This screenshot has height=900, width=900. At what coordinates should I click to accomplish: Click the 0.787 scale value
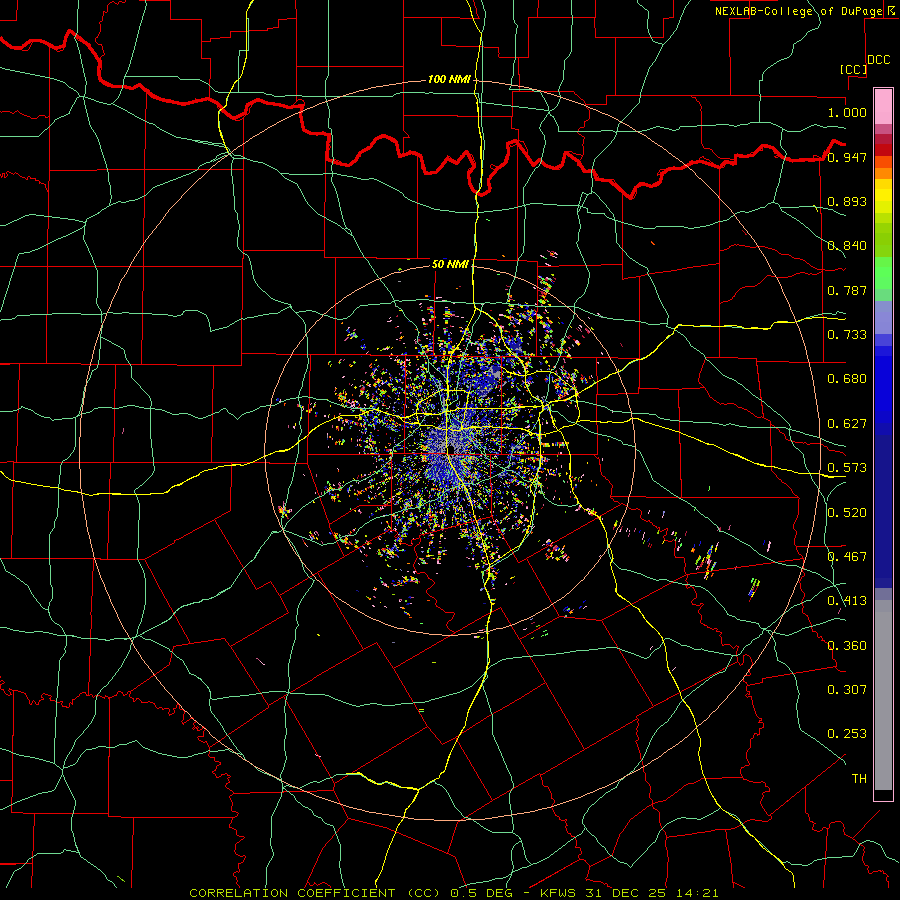click(847, 290)
